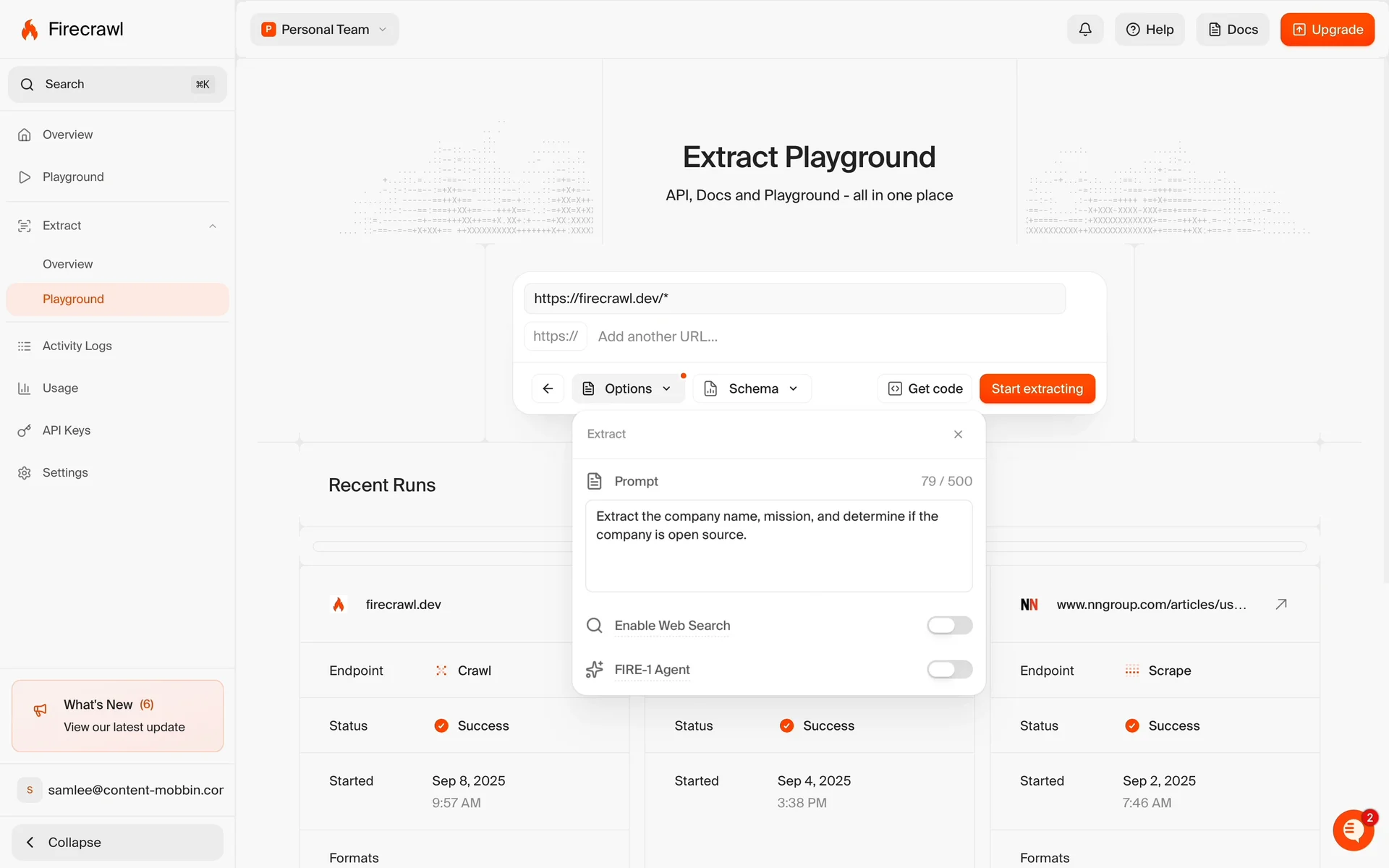Click the Get code button
Viewport: 1389px width, 868px height.
tap(925, 388)
